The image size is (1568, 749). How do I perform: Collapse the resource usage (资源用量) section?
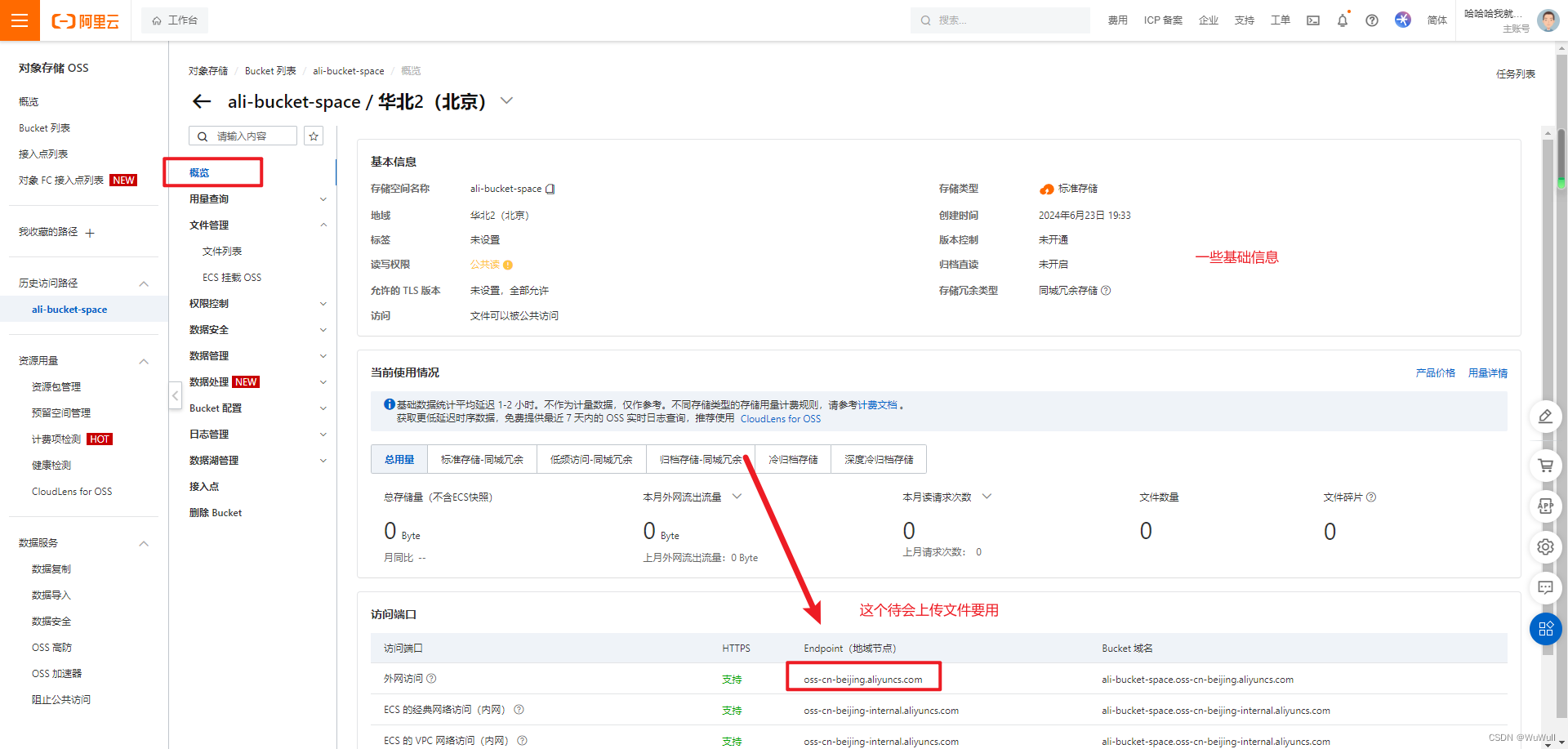click(x=144, y=361)
